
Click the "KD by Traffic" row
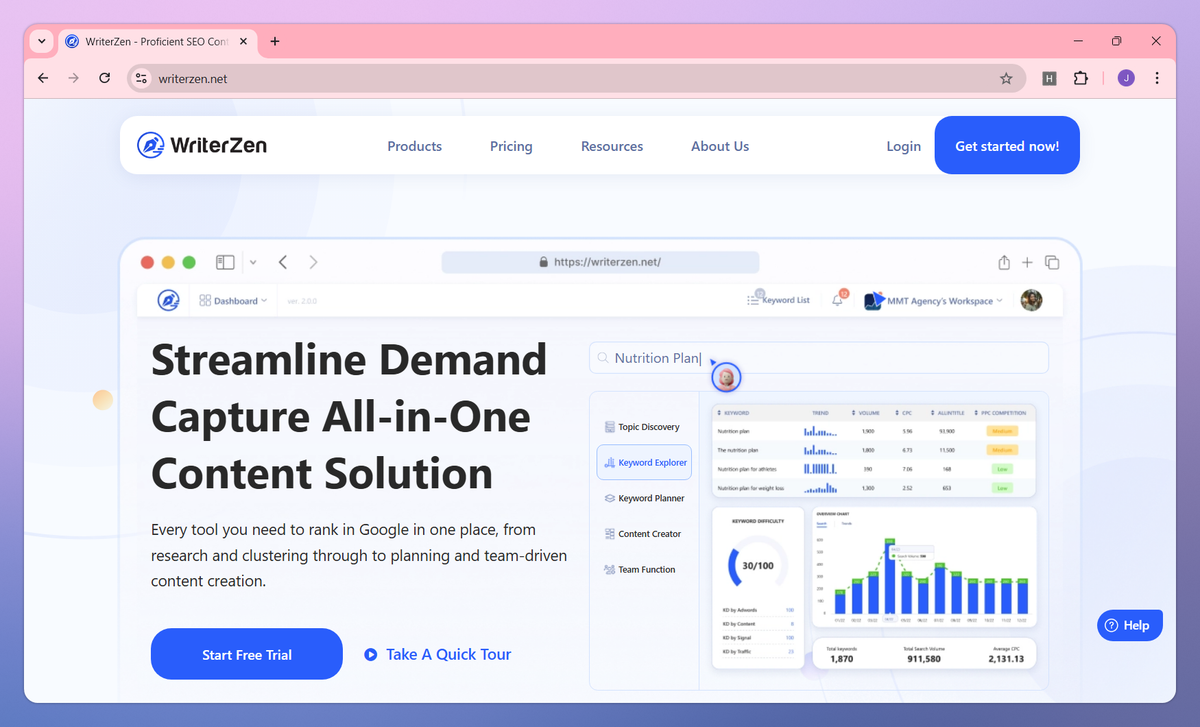(758, 652)
